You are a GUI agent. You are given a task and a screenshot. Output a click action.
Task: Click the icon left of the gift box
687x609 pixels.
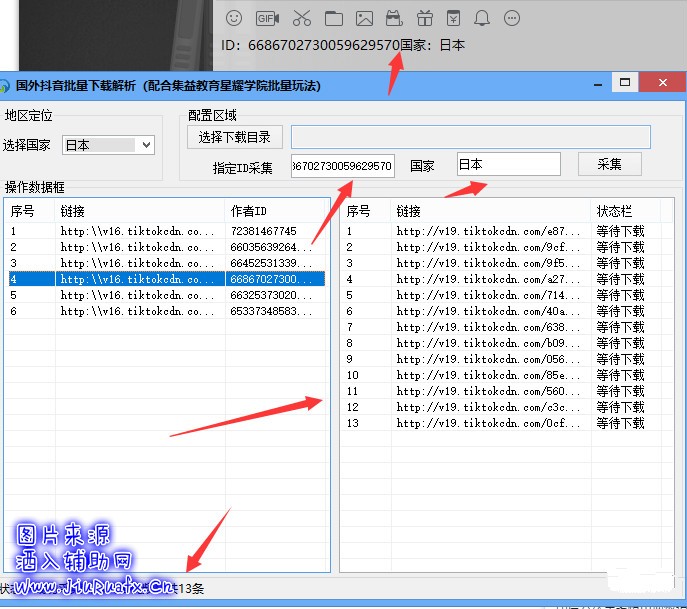[394, 18]
